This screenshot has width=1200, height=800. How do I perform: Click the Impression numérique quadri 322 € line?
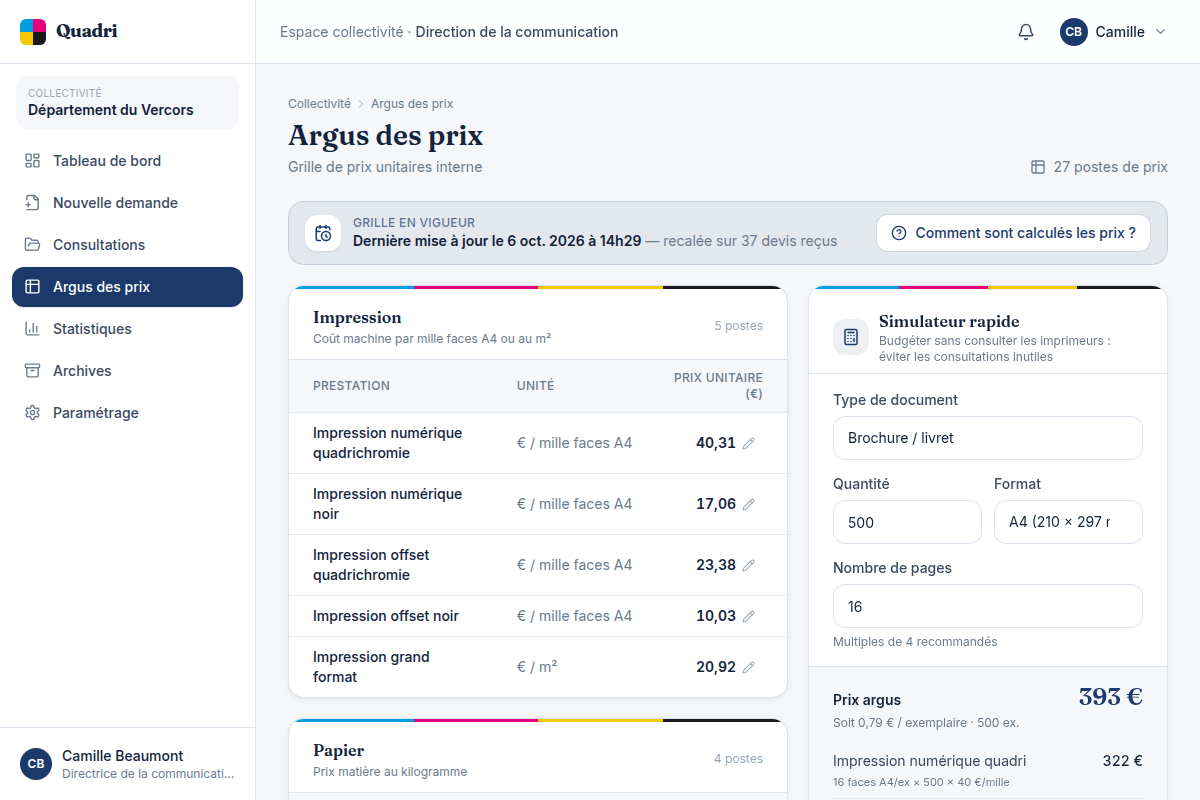pos(988,770)
